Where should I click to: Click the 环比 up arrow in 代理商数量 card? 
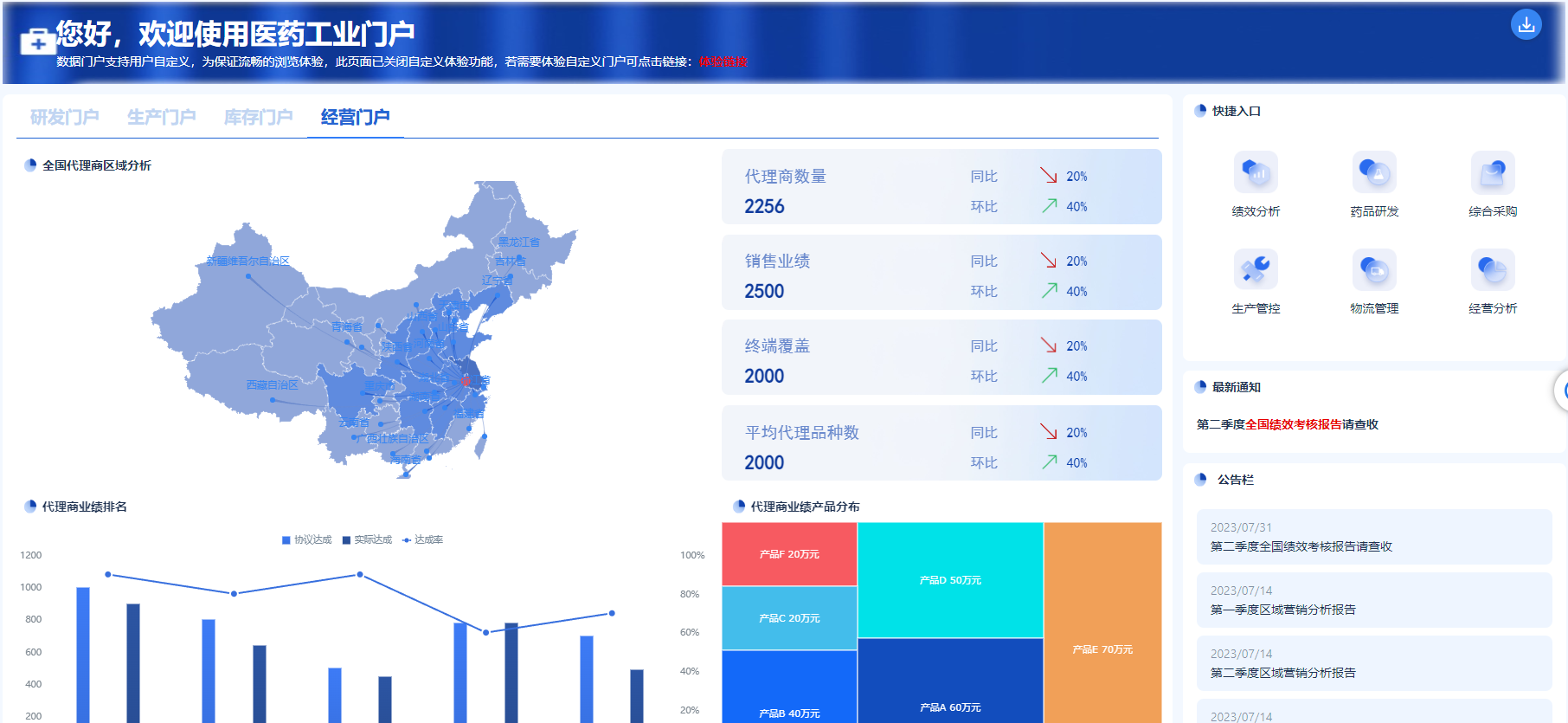pyautogui.click(x=1049, y=206)
